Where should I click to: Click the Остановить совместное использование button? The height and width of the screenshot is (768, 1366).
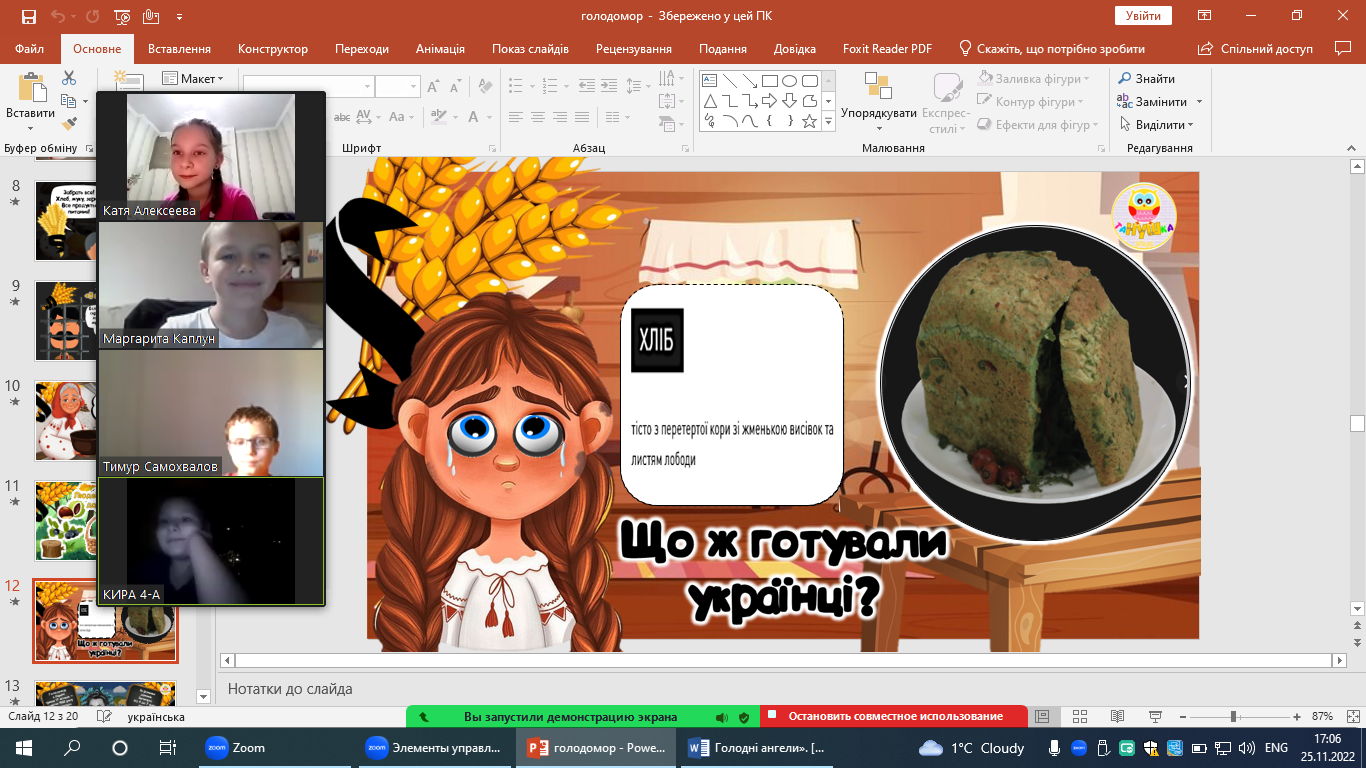pyautogui.click(x=894, y=717)
